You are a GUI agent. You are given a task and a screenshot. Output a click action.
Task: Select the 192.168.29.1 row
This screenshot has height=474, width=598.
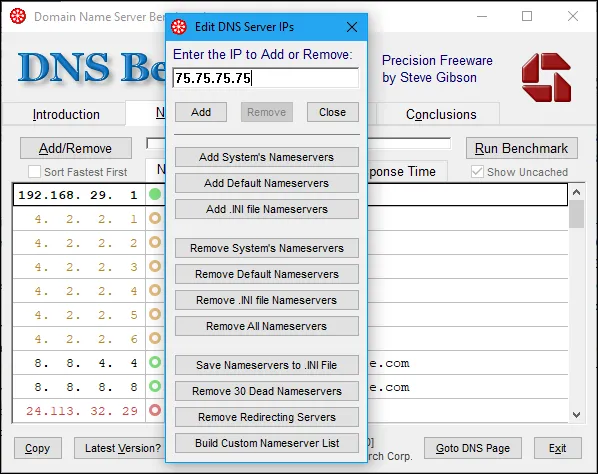[x=290, y=194]
